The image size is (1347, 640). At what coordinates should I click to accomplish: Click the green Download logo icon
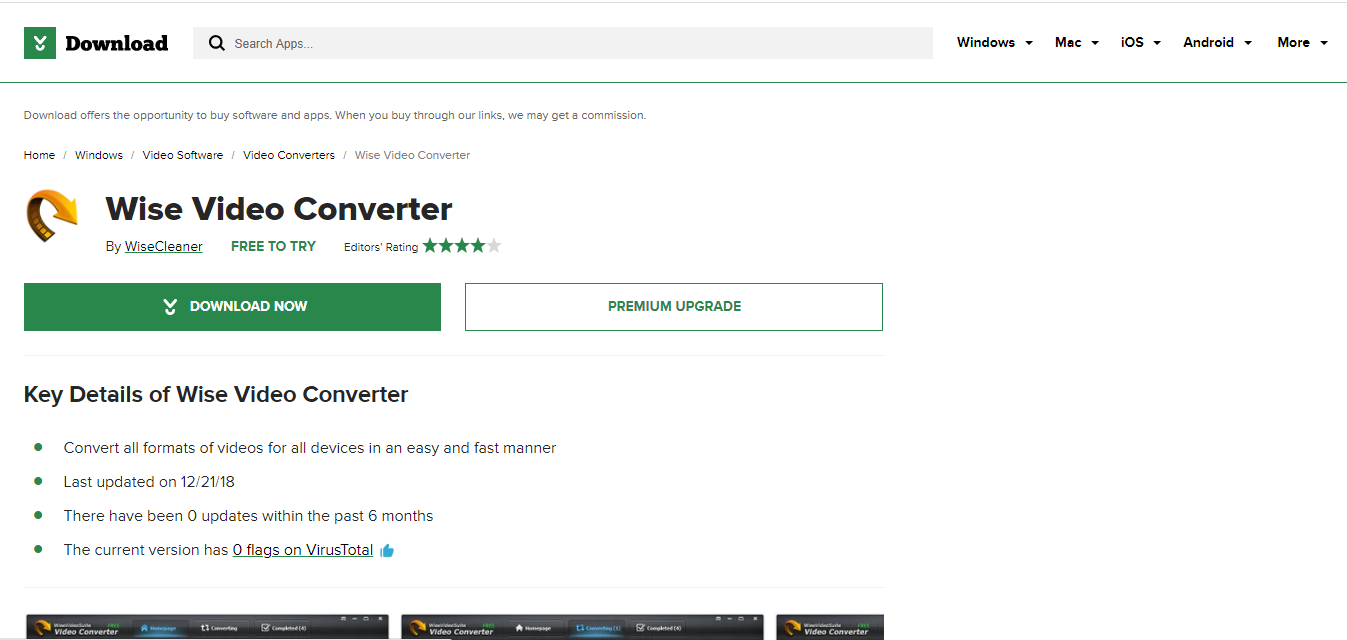tap(40, 43)
